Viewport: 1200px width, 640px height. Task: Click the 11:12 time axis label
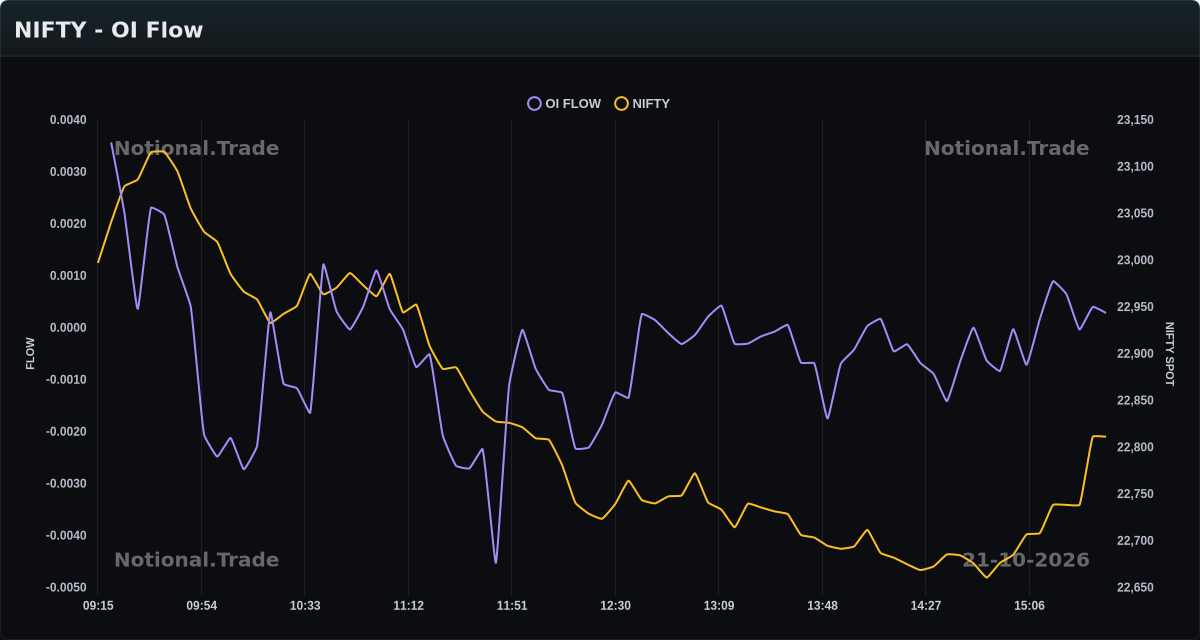click(x=408, y=606)
